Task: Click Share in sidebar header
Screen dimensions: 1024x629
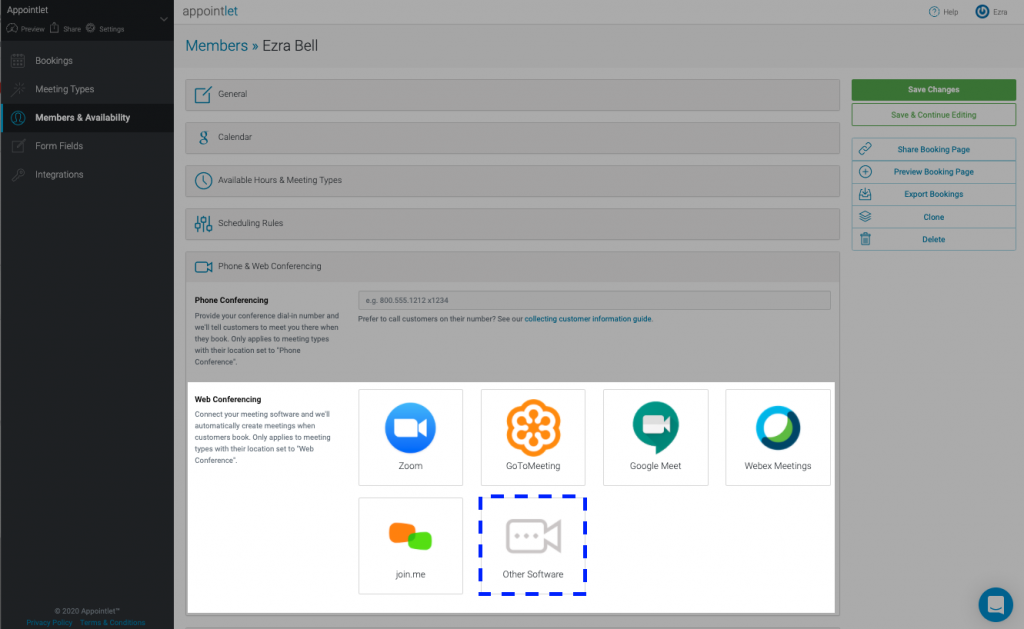Action: point(65,29)
